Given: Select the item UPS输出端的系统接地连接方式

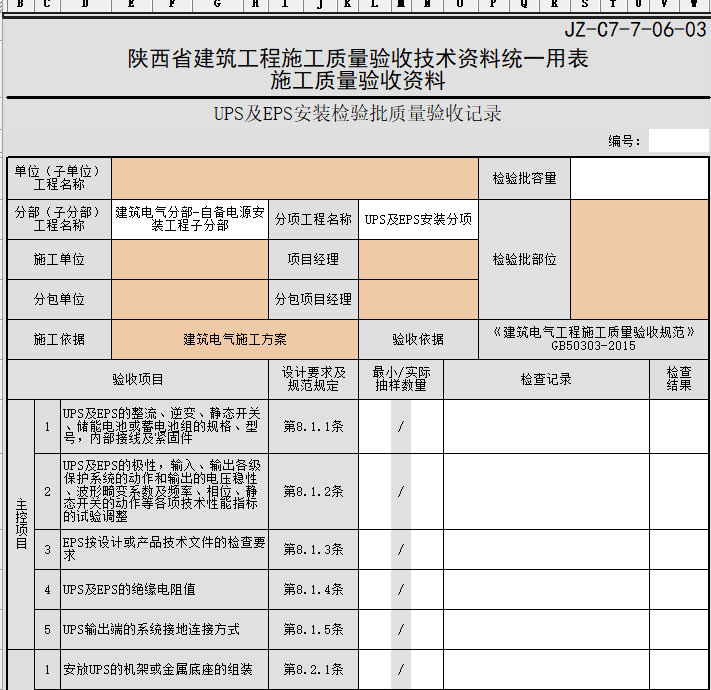Looking at the screenshot, I should 165,629.
